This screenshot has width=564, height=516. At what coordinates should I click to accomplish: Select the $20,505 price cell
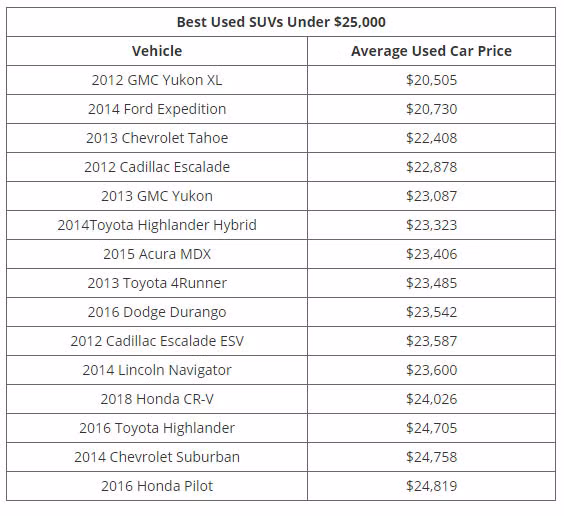tap(431, 80)
